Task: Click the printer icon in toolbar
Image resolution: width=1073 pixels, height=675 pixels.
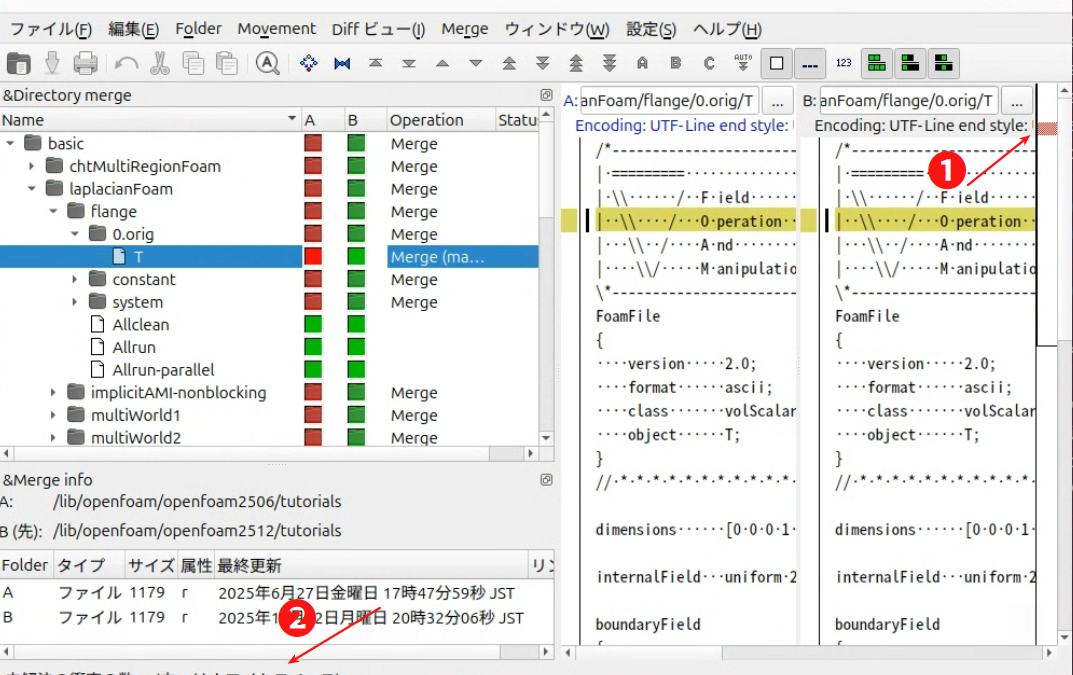Action: 85,63
